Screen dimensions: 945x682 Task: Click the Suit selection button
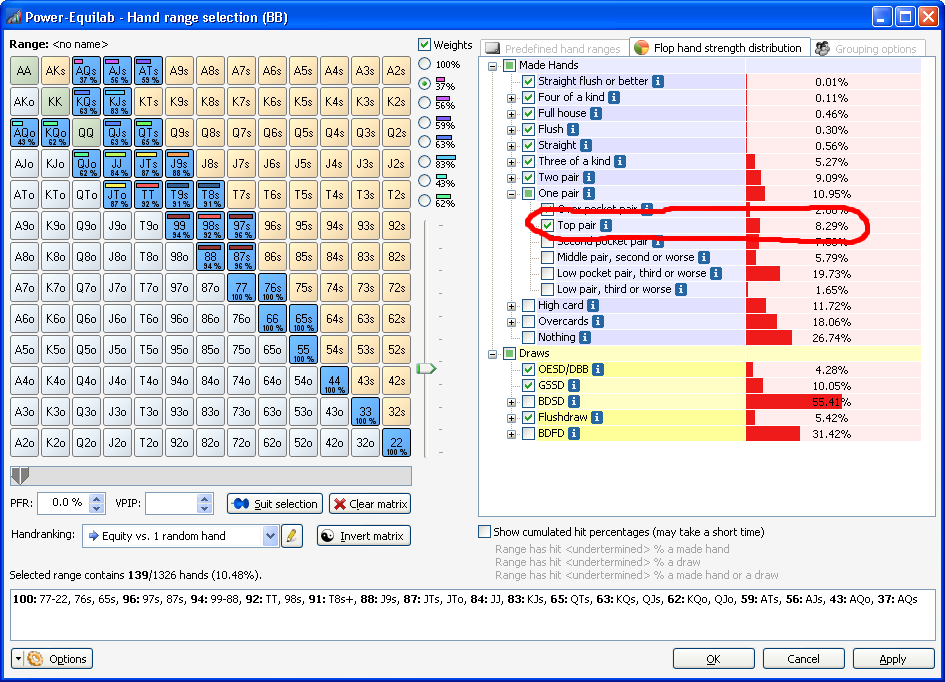tap(275, 504)
